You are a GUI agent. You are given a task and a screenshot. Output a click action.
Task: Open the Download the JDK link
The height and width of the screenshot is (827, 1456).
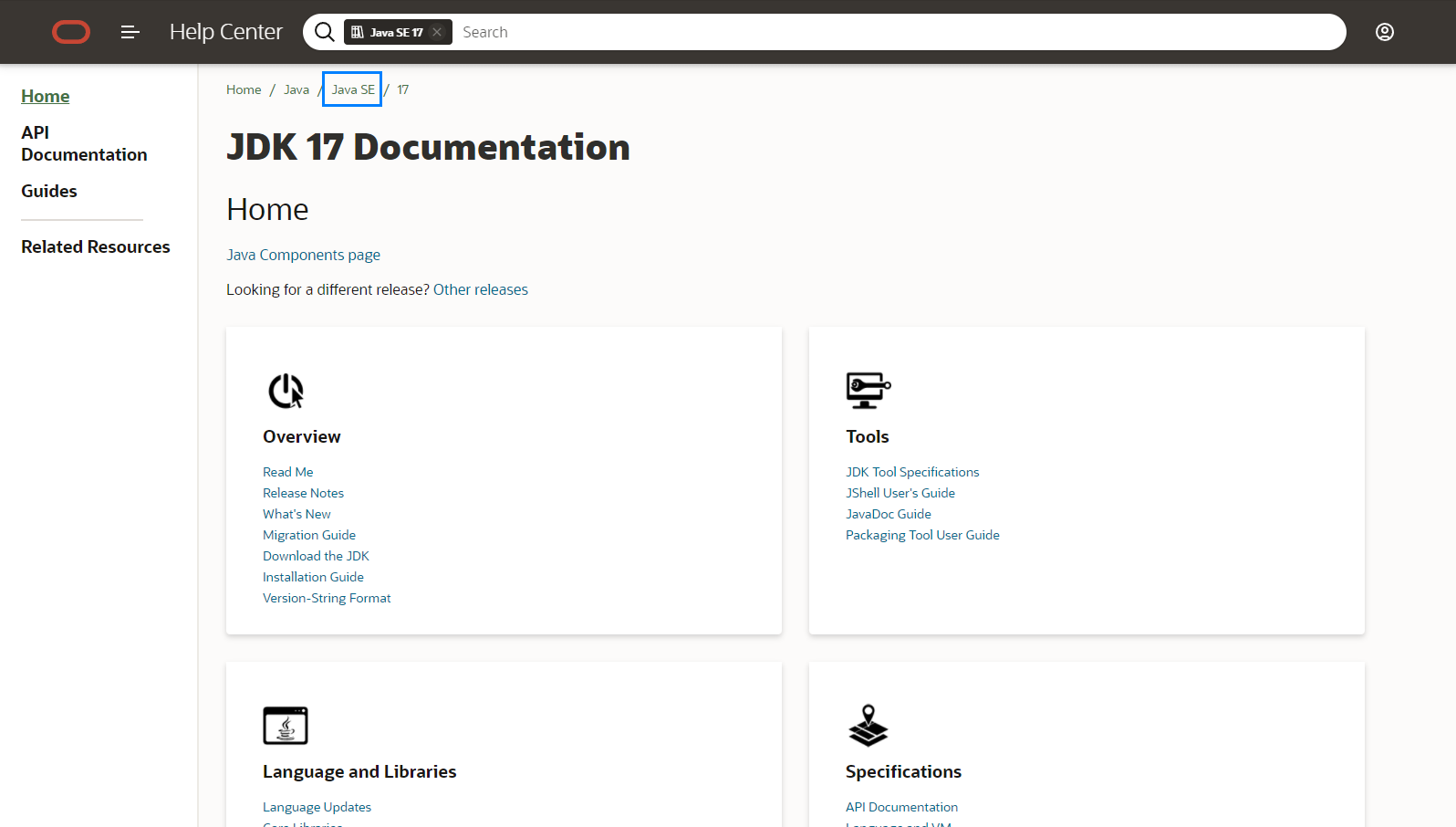pyautogui.click(x=317, y=556)
